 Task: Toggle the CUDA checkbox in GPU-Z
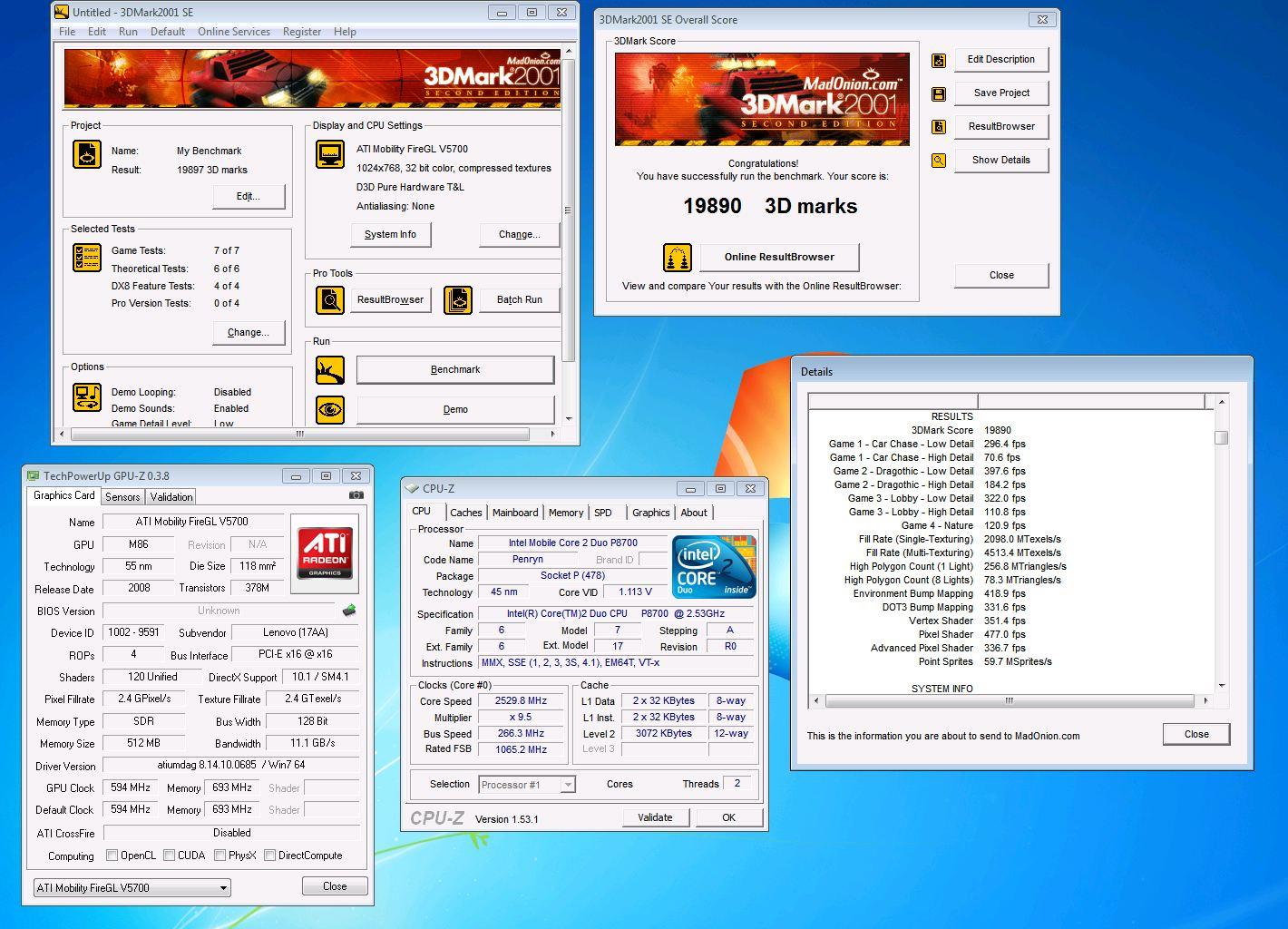click(170, 855)
